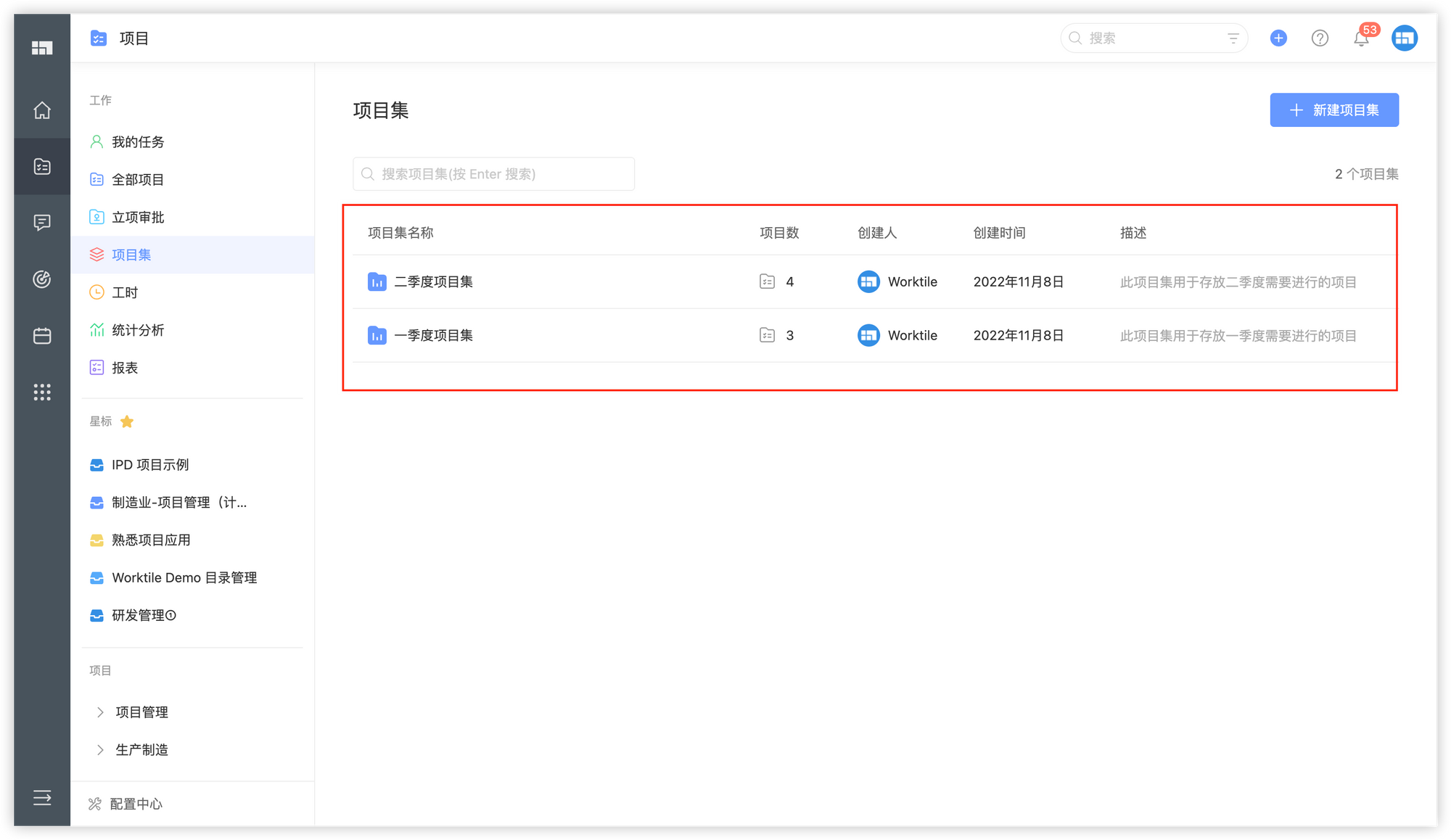
Task: Expand the 生产制造 group
Action: 141,749
